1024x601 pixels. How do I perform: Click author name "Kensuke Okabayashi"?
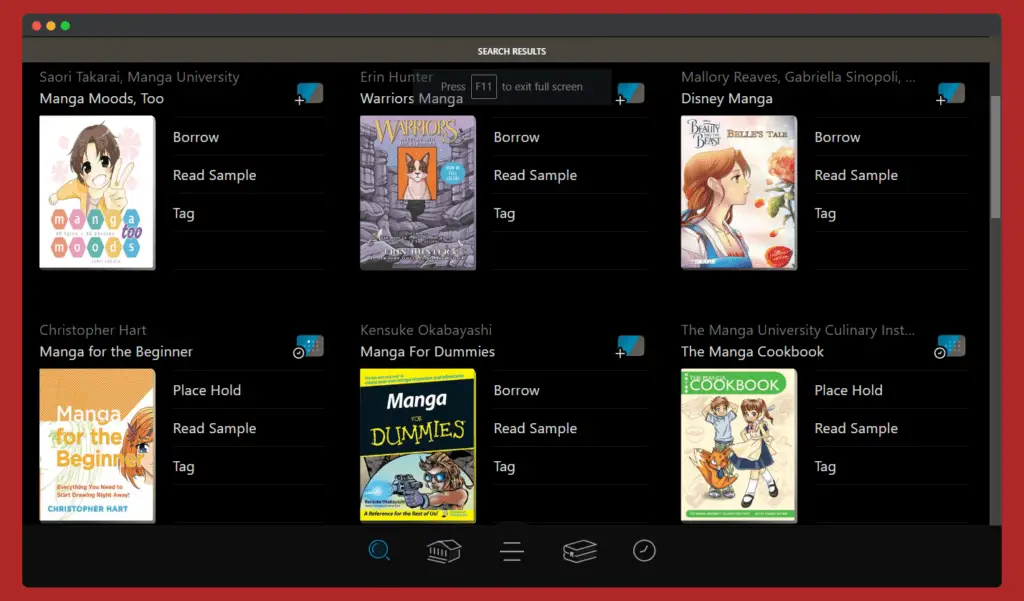pos(426,330)
